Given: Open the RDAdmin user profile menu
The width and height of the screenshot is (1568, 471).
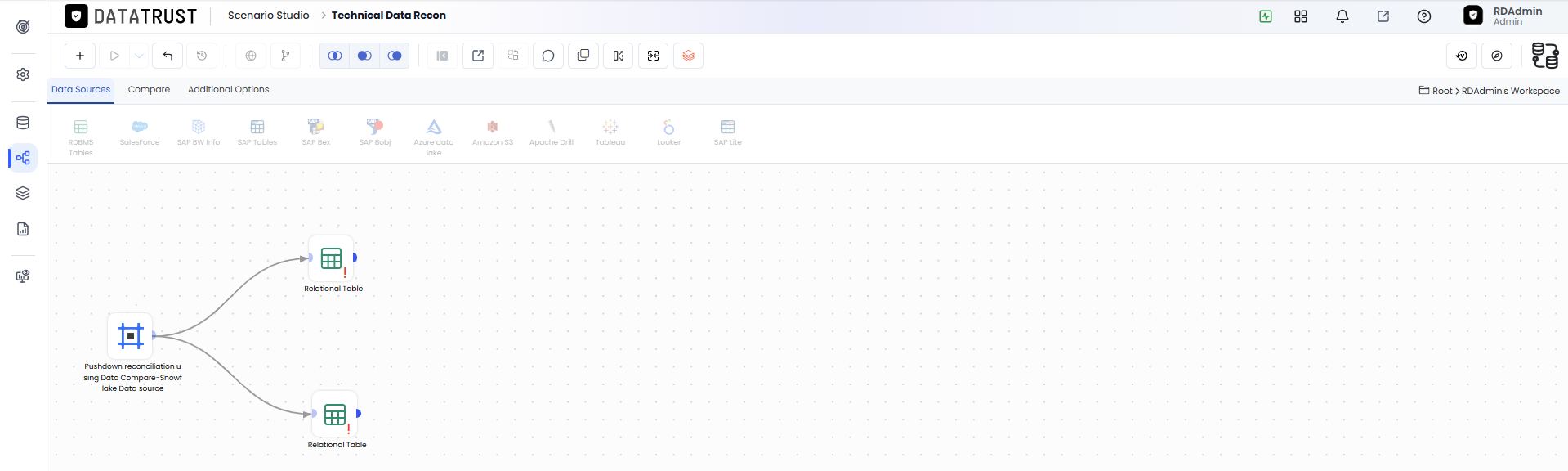Looking at the screenshot, I should [x=1503, y=16].
